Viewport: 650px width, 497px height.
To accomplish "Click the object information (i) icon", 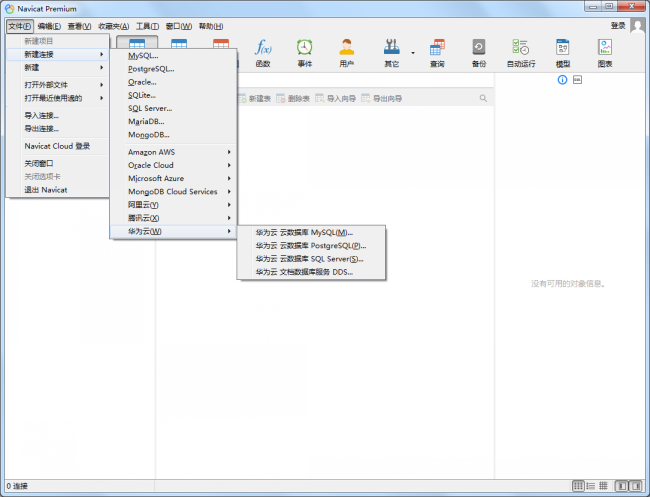I will coord(562,80).
